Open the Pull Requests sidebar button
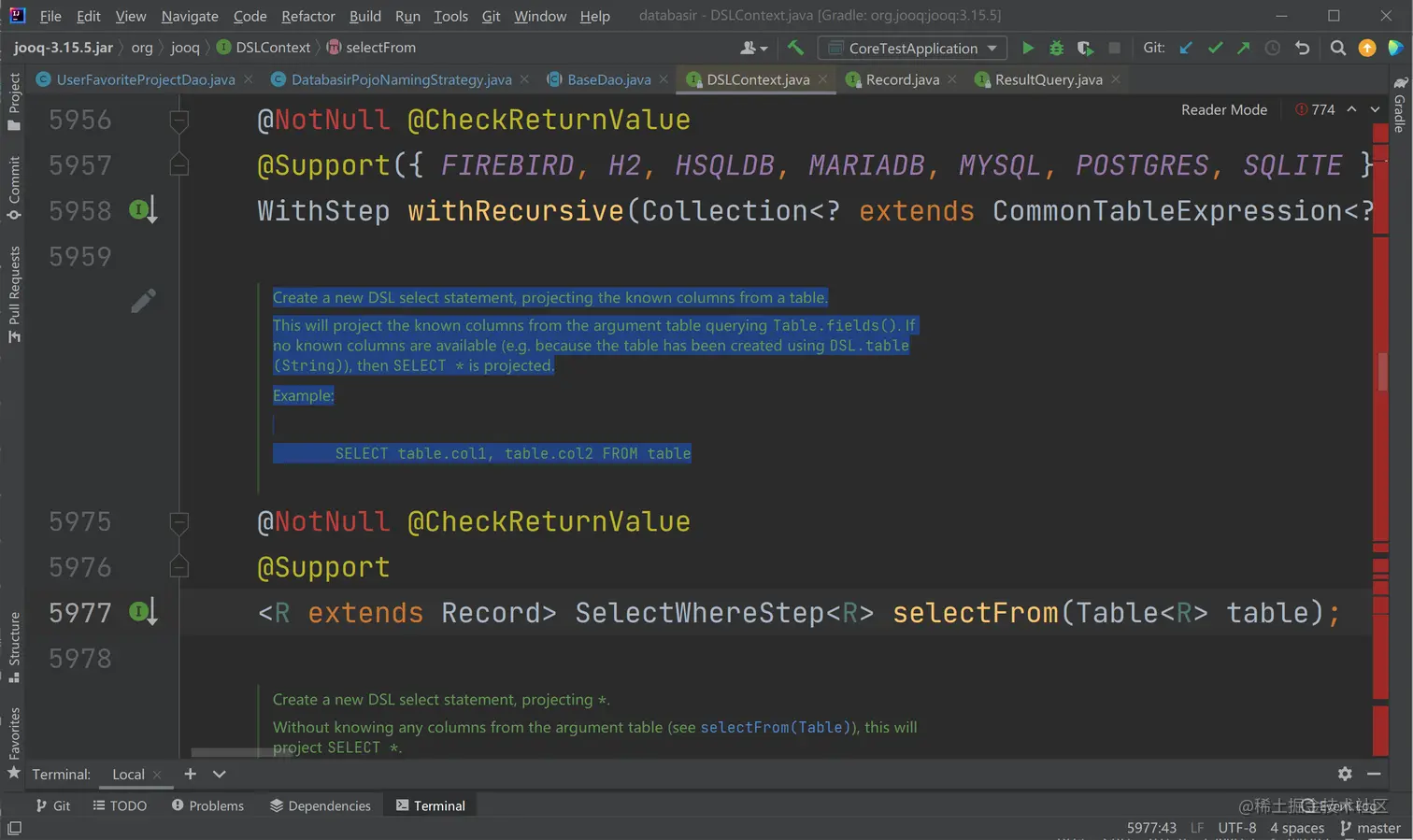1413x840 pixels. point(14,293)
